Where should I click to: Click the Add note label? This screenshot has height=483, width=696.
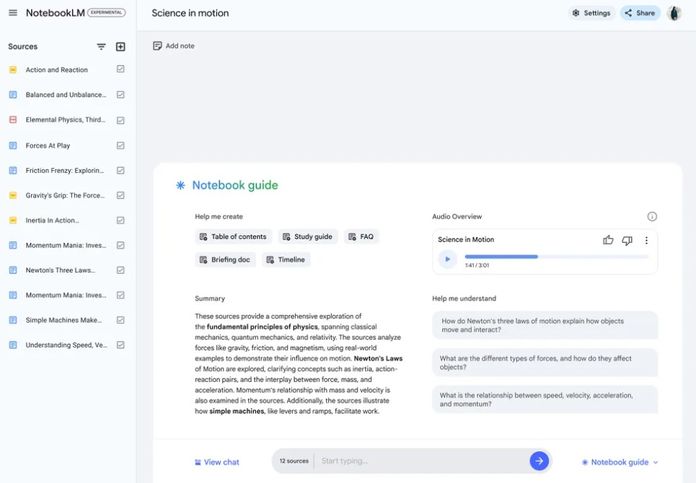pyautogui.click(x=180, y=46)
